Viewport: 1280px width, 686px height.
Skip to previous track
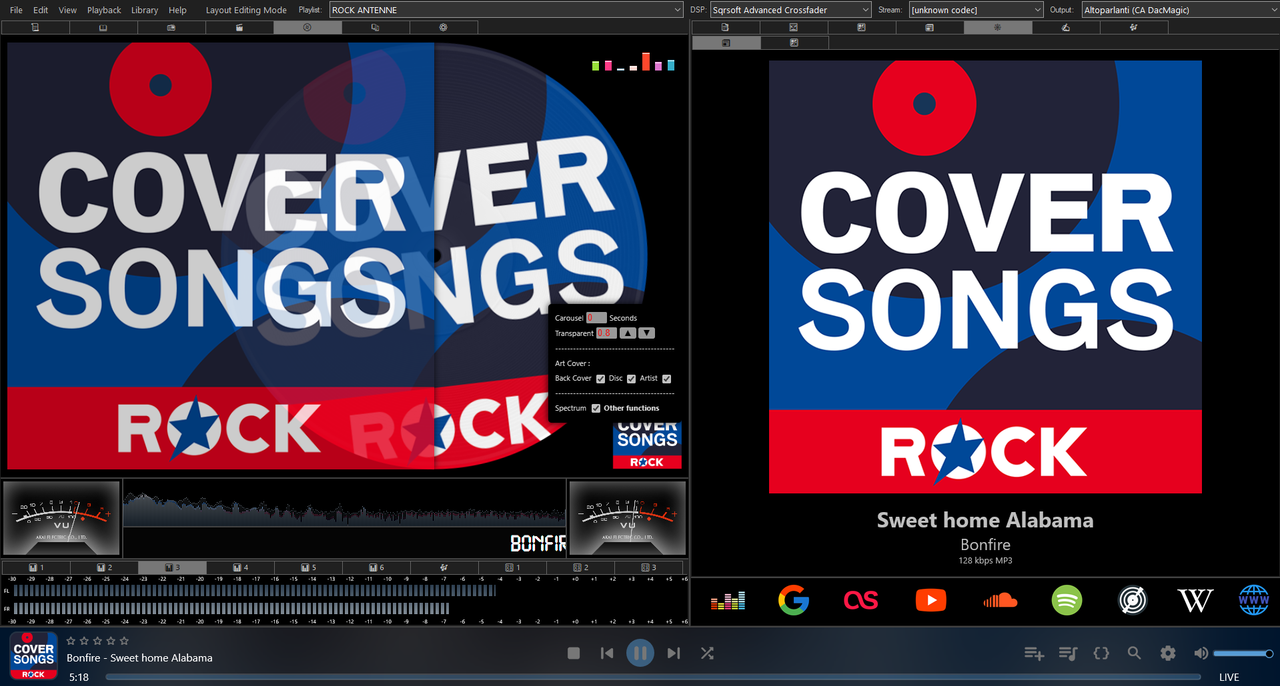click(x=607, y=653)
